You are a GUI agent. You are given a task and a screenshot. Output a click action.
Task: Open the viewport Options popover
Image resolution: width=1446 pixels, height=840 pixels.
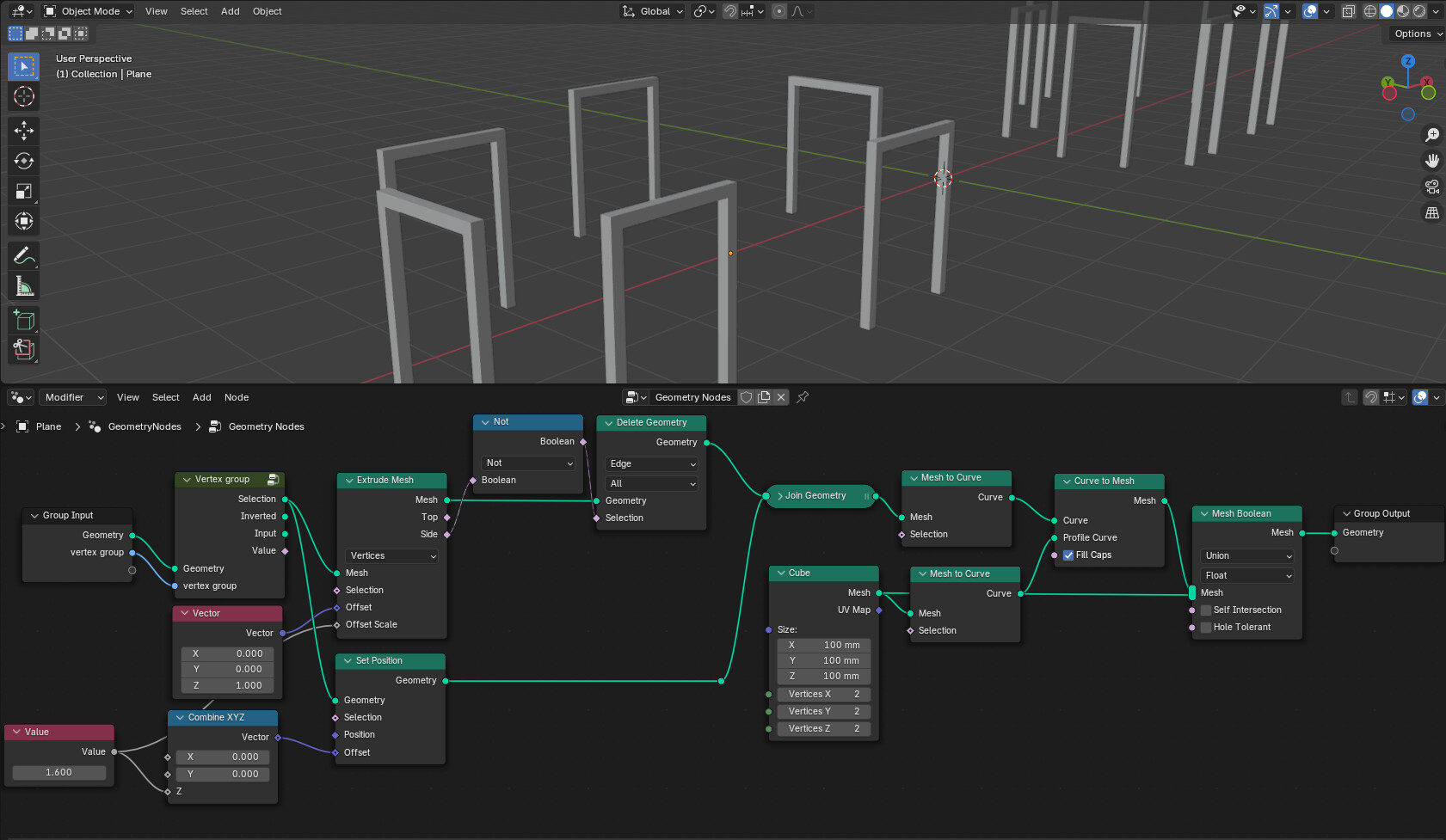click(1418, 34)
